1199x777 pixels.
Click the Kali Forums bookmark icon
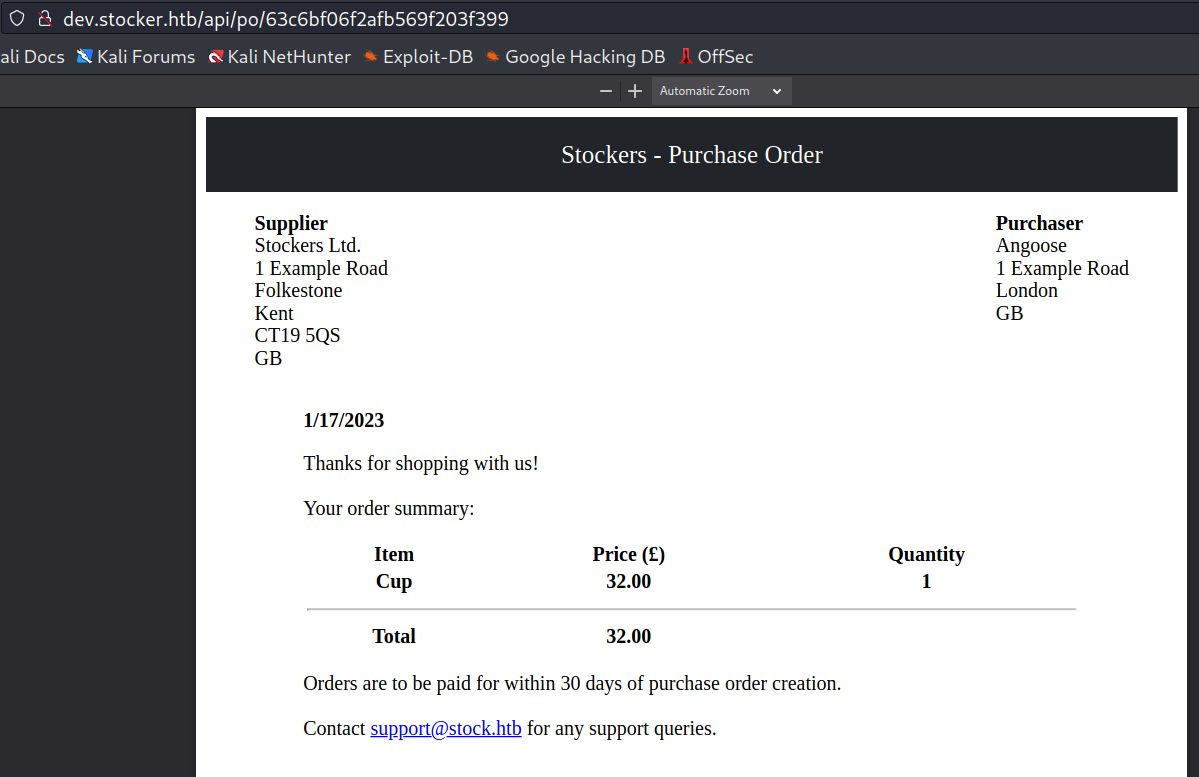(85, 57)
